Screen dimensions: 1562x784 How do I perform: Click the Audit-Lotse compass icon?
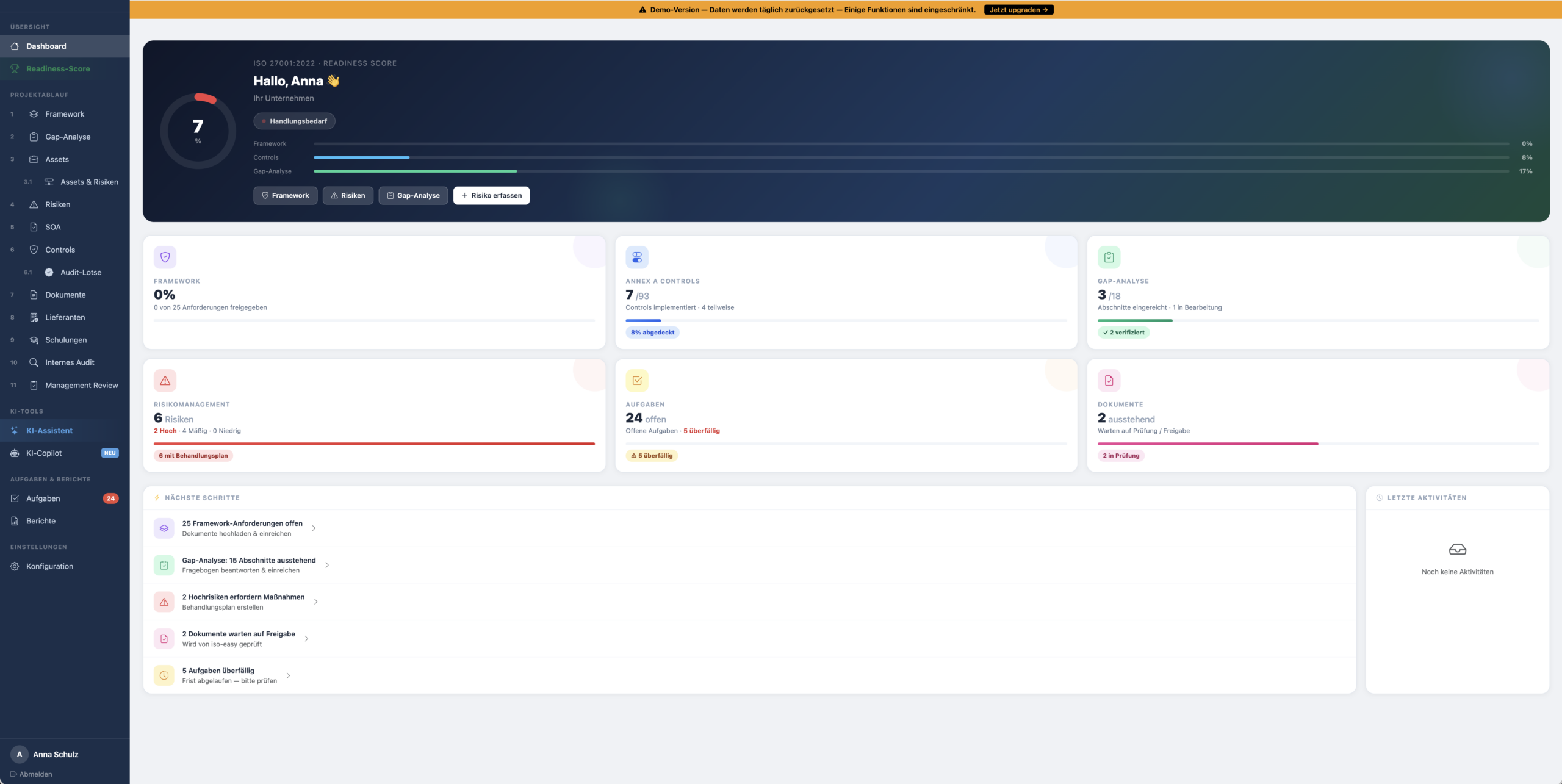48,272
